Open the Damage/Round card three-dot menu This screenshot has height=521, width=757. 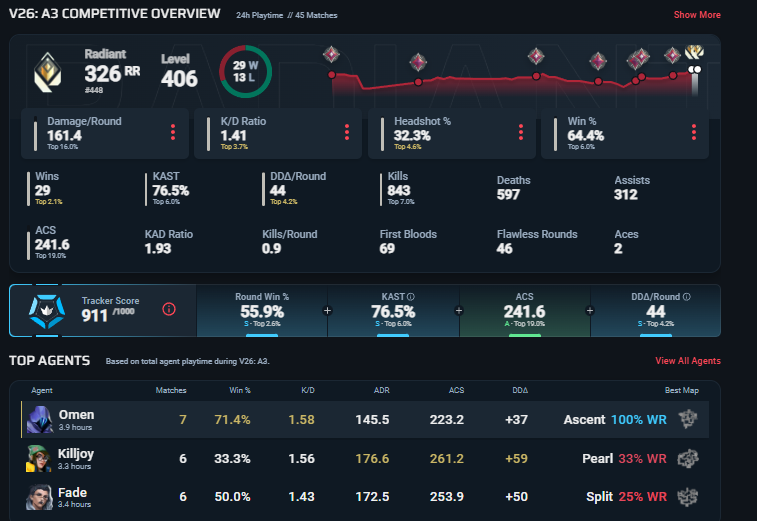click(173, 132)
